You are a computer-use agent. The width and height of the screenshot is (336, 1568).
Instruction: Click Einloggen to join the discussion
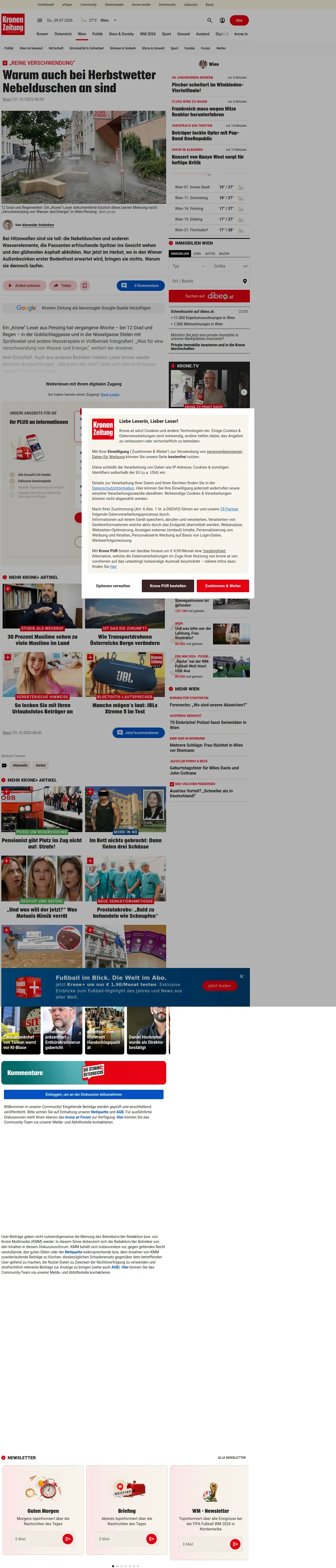(83, 1094)
